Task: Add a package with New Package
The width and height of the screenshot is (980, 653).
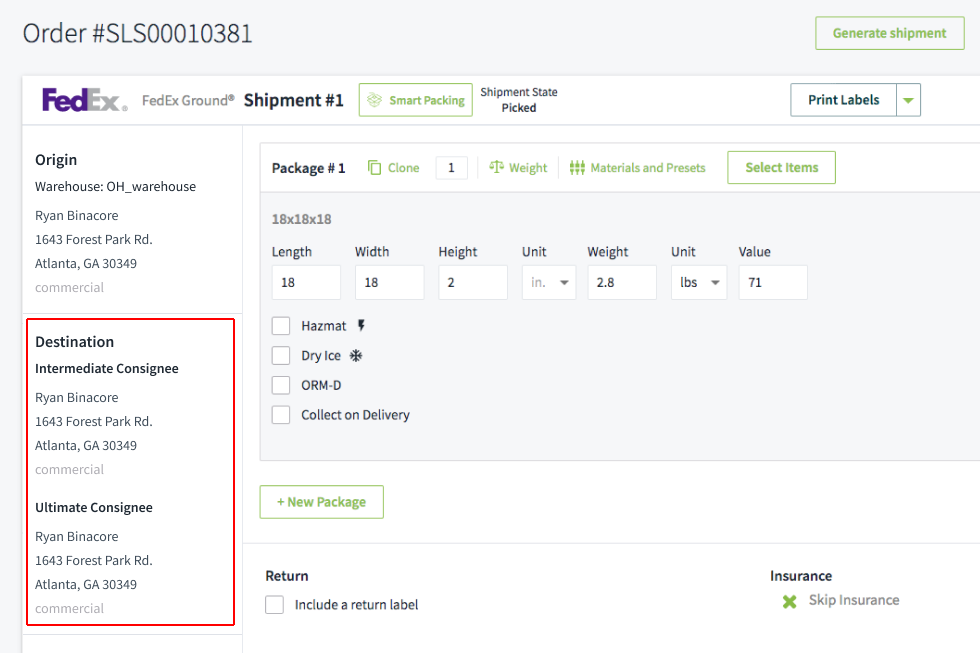Action: [x=321, y=501]
